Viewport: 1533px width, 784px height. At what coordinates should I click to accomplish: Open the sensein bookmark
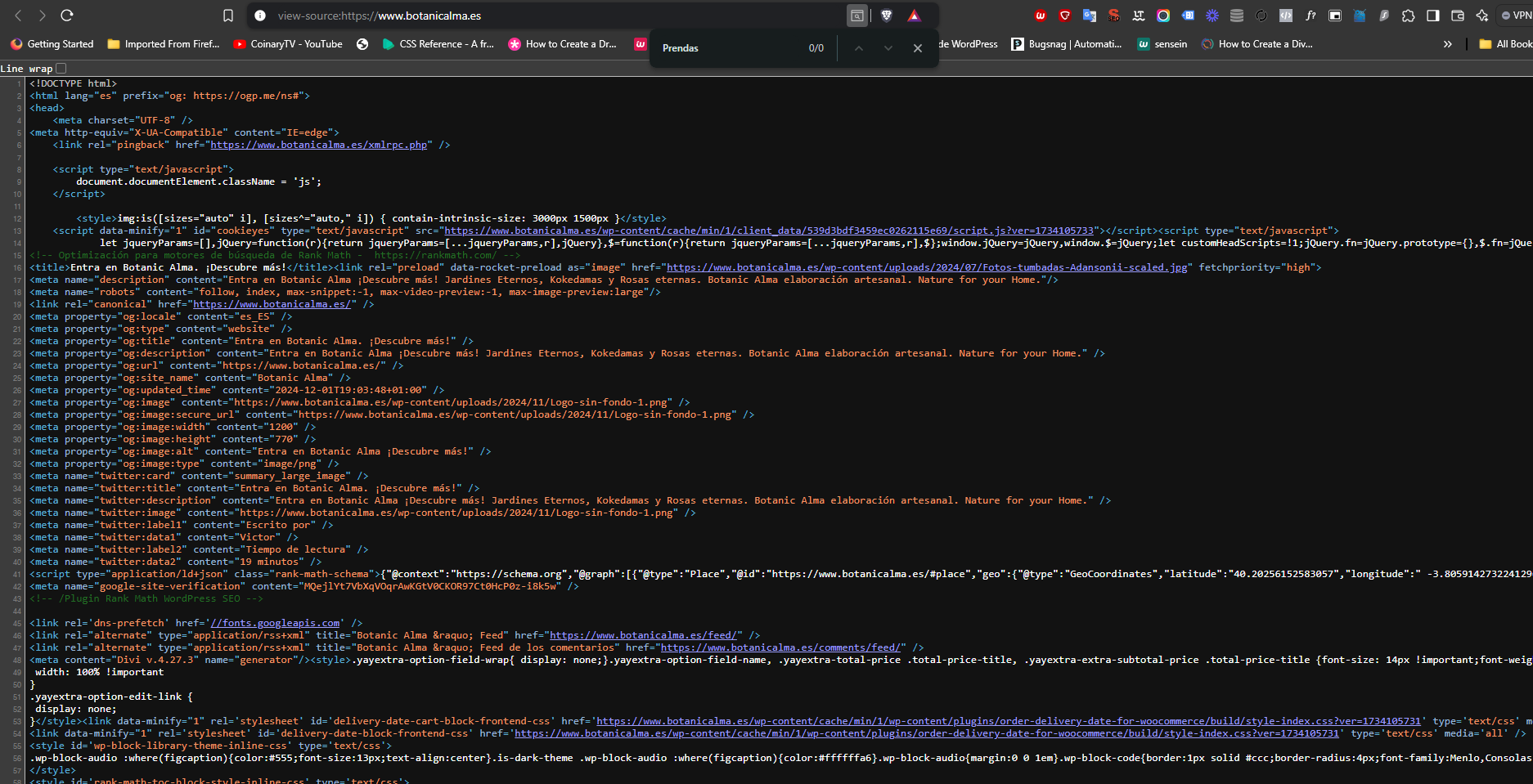point(1162,44)
